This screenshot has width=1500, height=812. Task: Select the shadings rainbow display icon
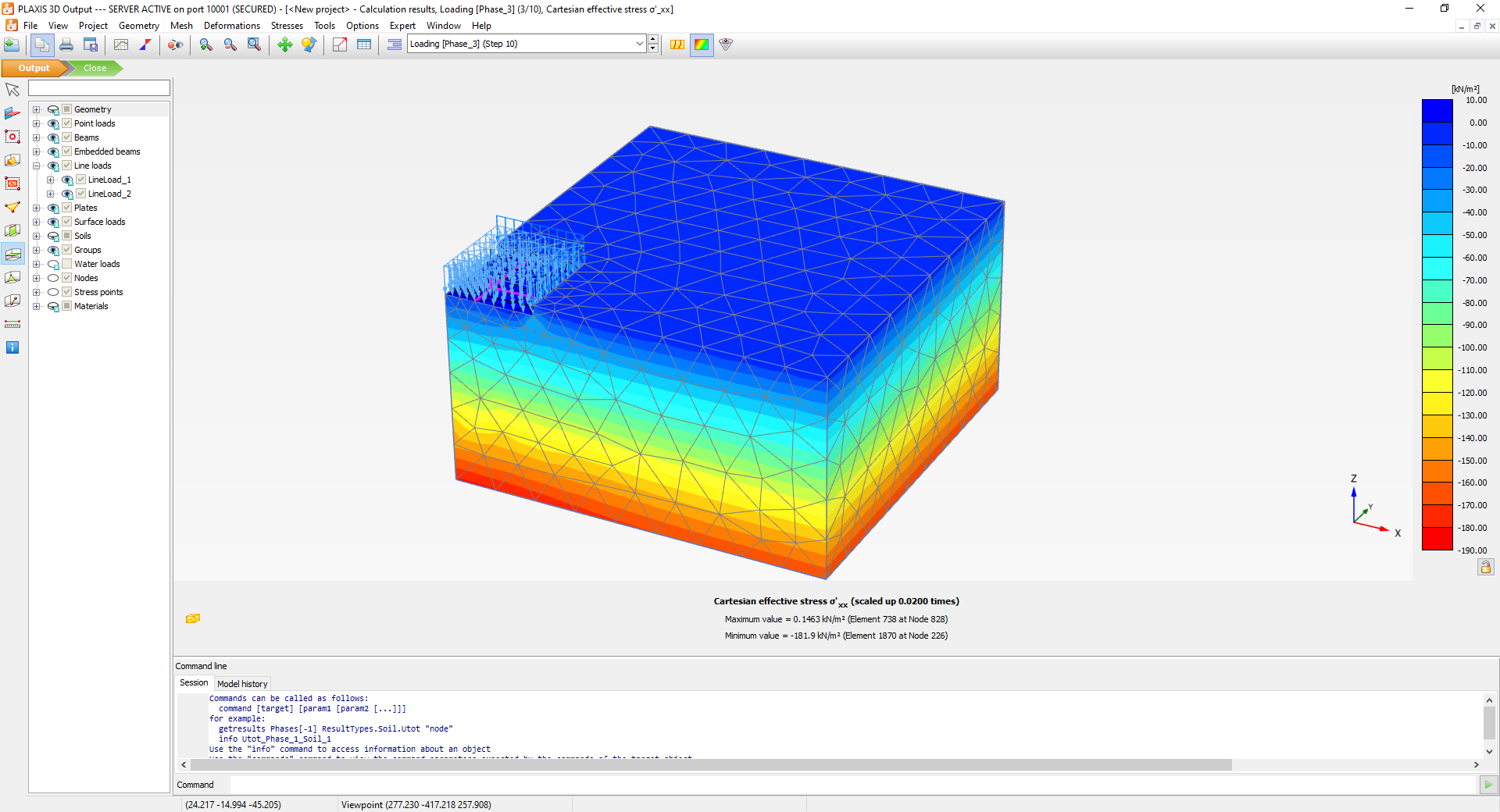(x=702, y=45)
